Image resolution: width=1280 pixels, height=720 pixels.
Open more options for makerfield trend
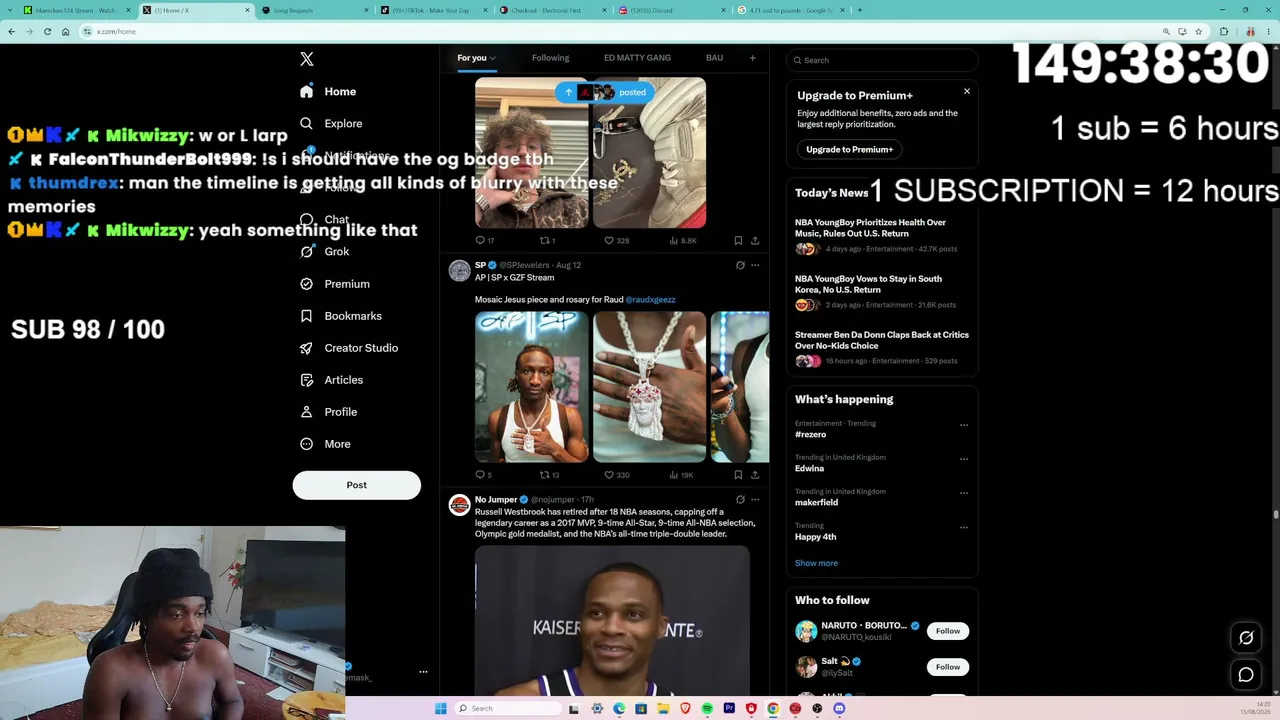point(964,493)
